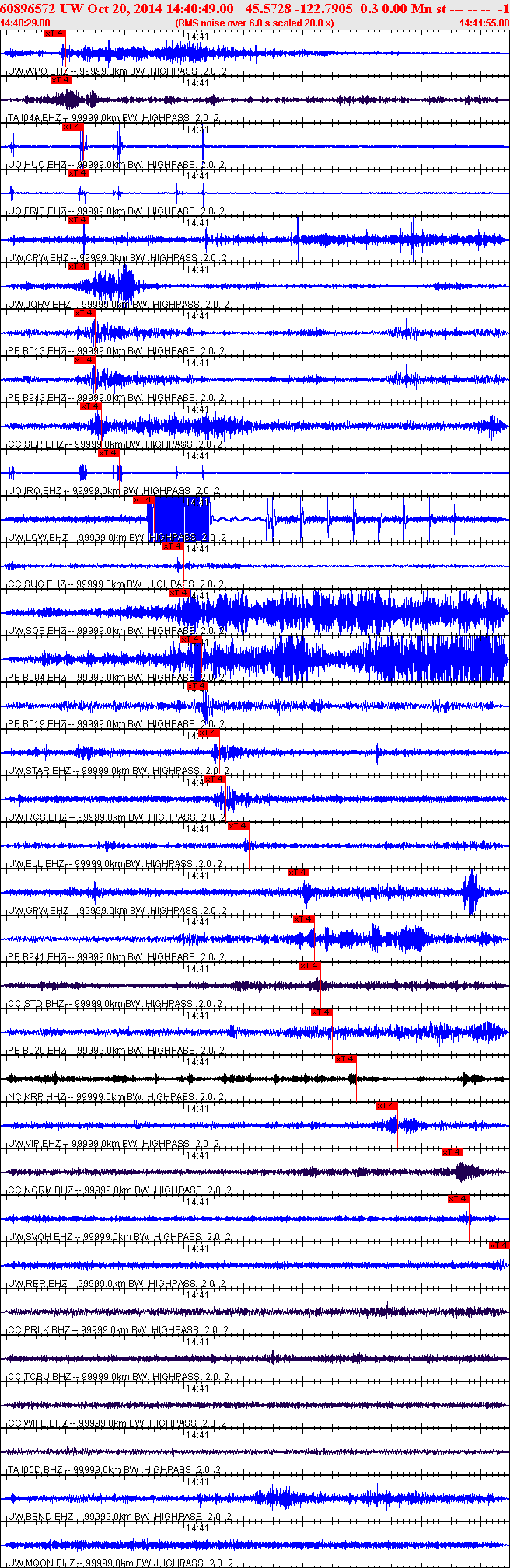The image size is (510, 1568).
Task: Click the UW.LCW.EHZ station label
Action: (37, 538)
